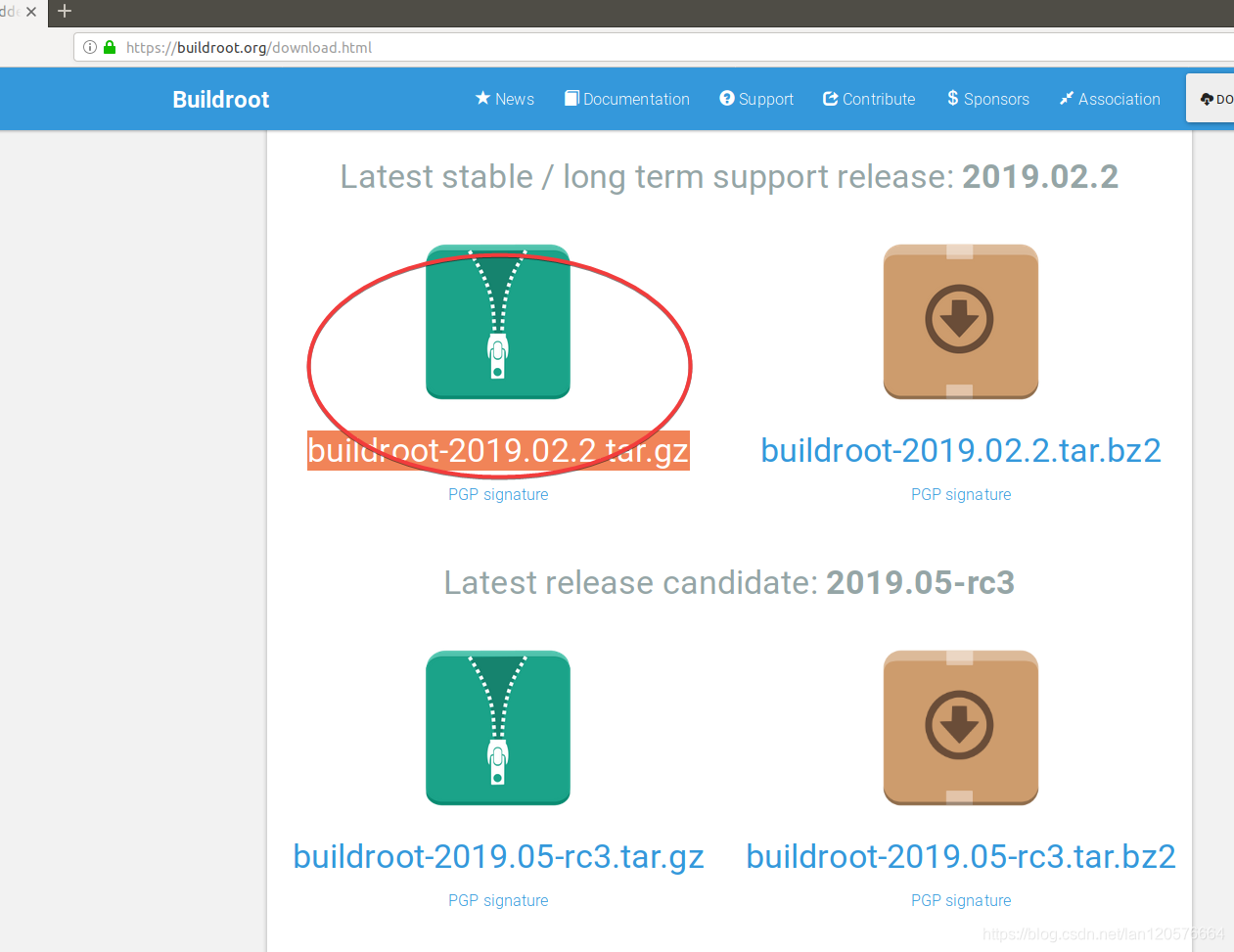Screen dimensions: 1234x952
Task: Open a new browser tab
Action: (65, 12)
